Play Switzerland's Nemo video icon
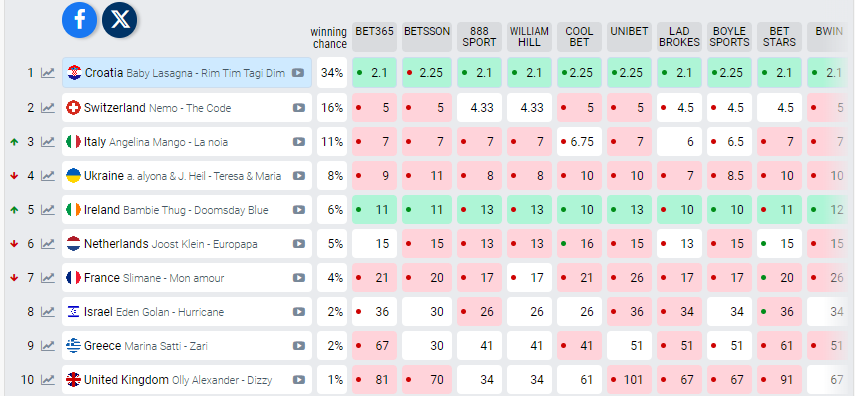The width and height of the screenshot is (855, 396). [298, 107]
